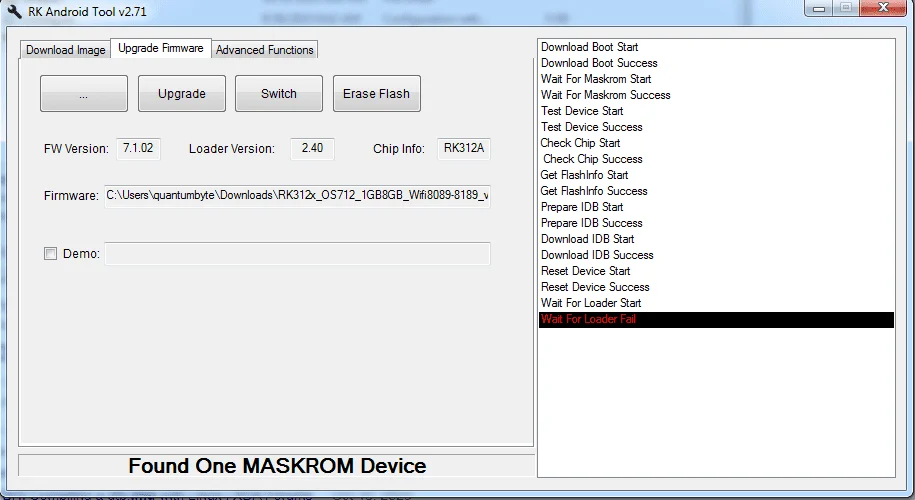Click the Loader Version field showing 2.40
Viewport: 915px width, 500px height.
[312, 148]
